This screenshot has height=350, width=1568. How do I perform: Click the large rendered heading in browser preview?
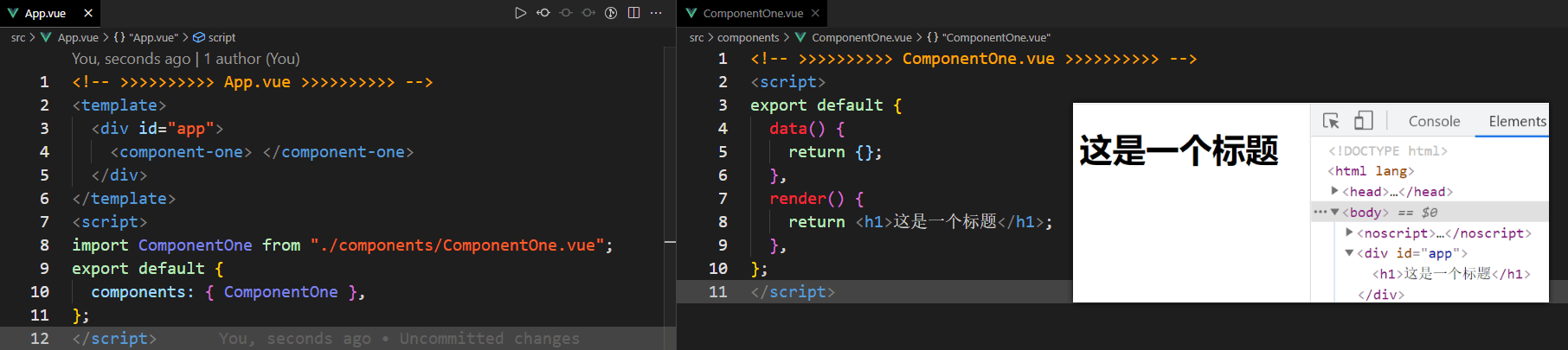point(1179,150)
